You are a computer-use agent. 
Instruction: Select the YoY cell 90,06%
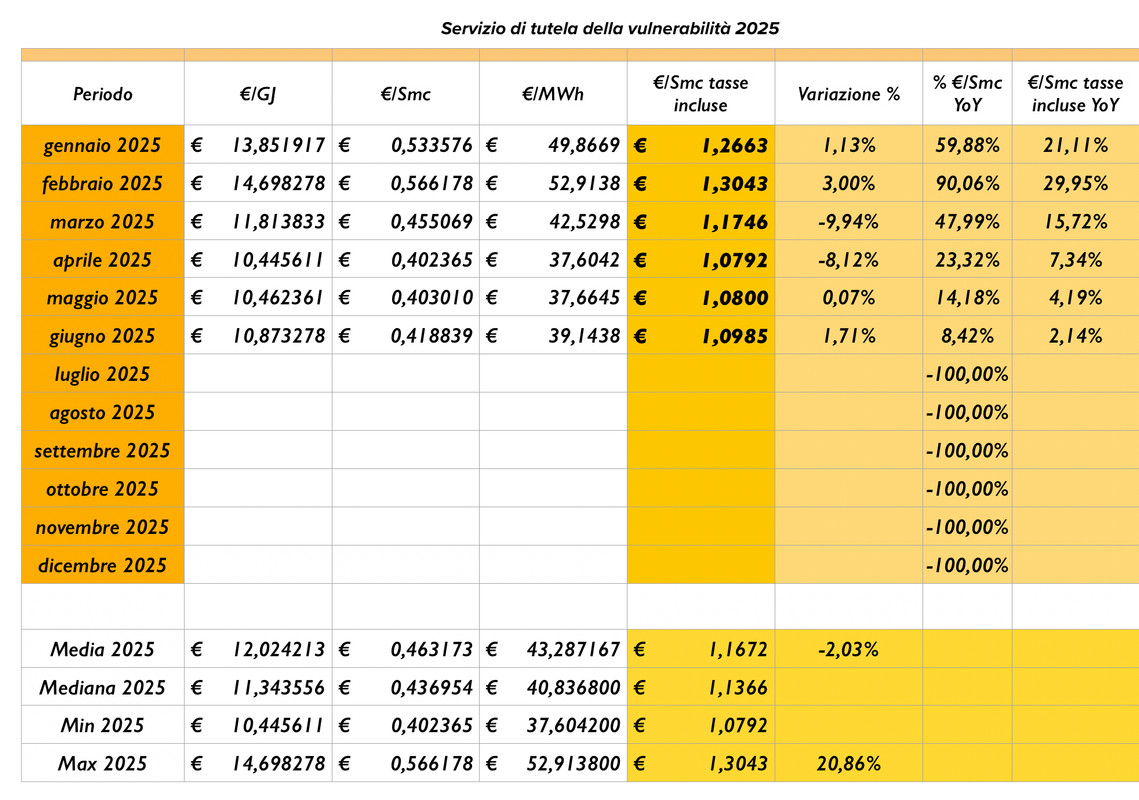(967, 183)
